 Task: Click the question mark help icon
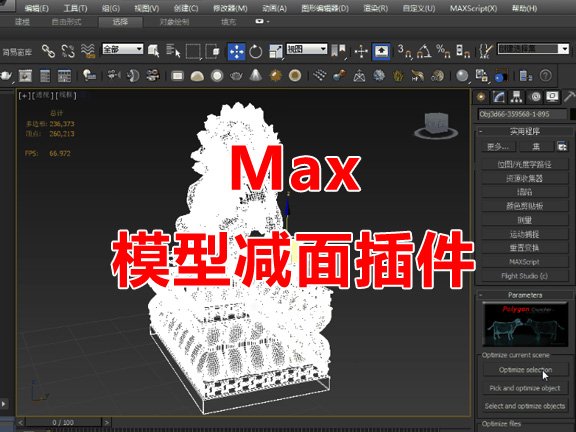(x=546, y=76)
